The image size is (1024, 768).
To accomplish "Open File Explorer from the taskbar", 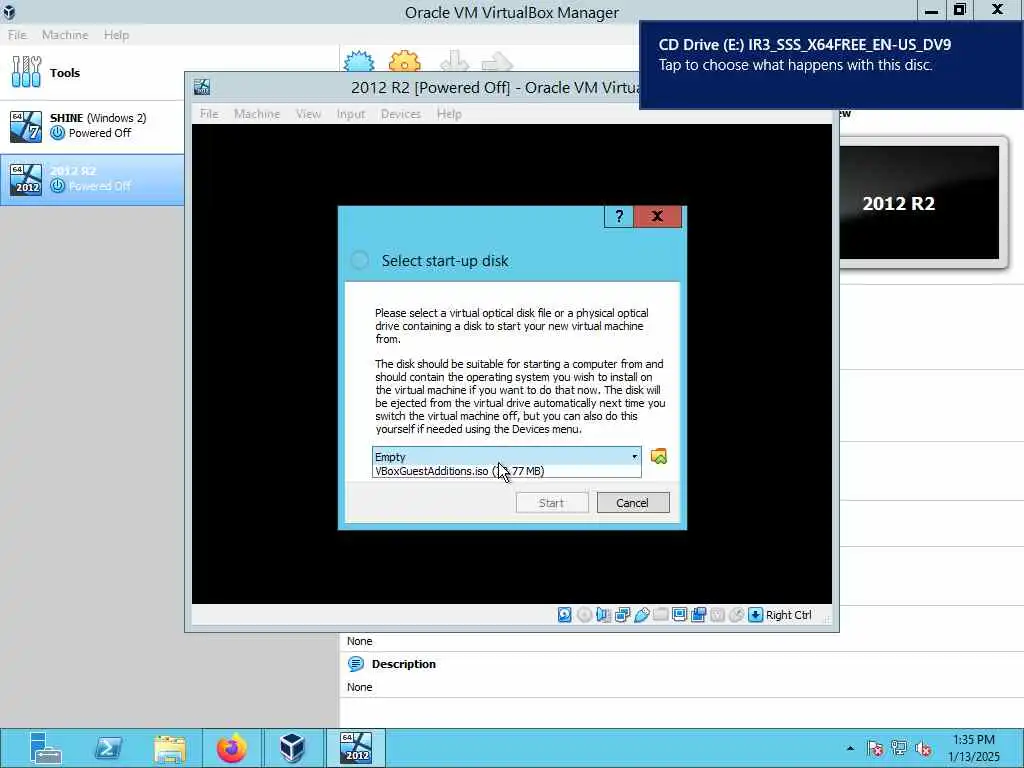I will point(170,748).
